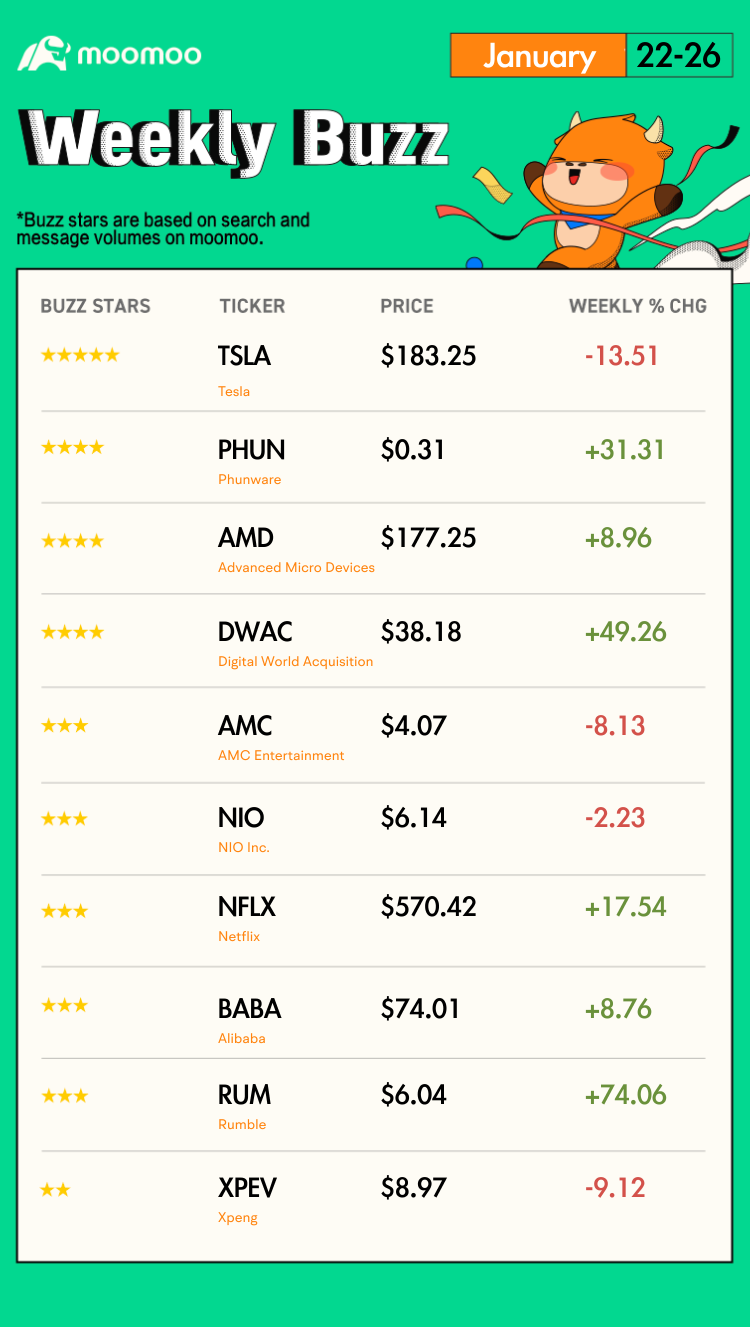Click AMC's -8.13 weekly change

[615, 726]
